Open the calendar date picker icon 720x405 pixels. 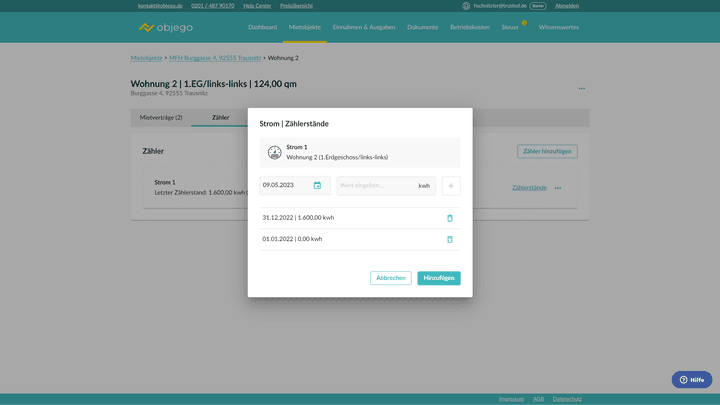tap(317, 186)
